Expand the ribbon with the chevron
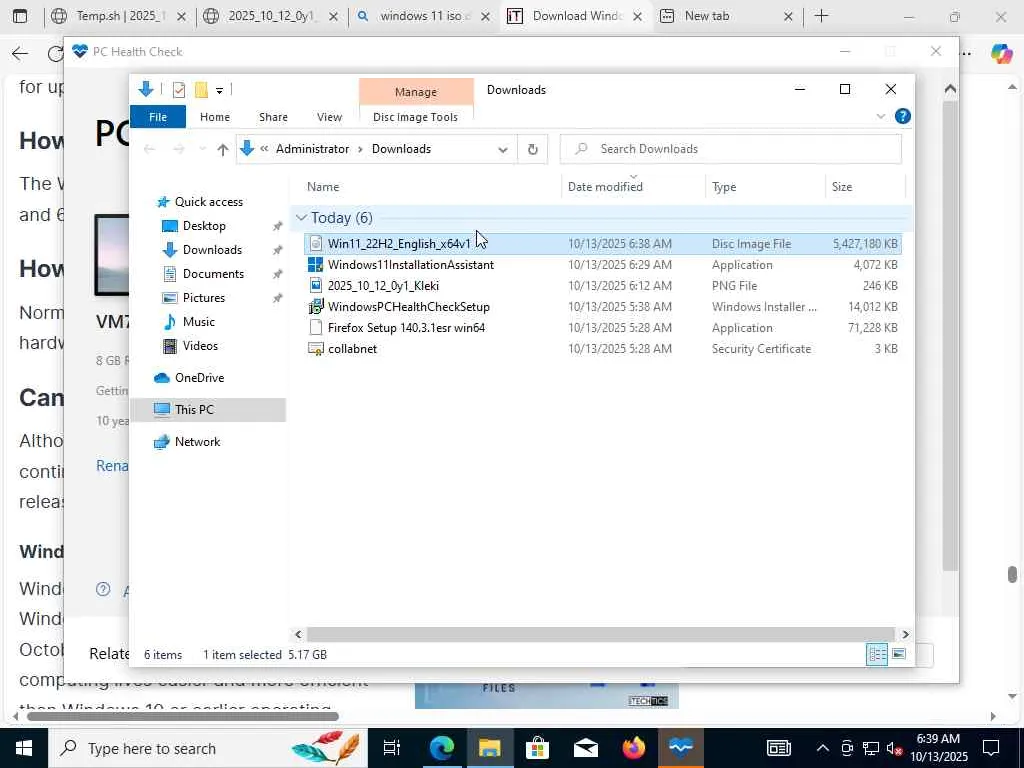1024x768 pixels. (880, 116)
